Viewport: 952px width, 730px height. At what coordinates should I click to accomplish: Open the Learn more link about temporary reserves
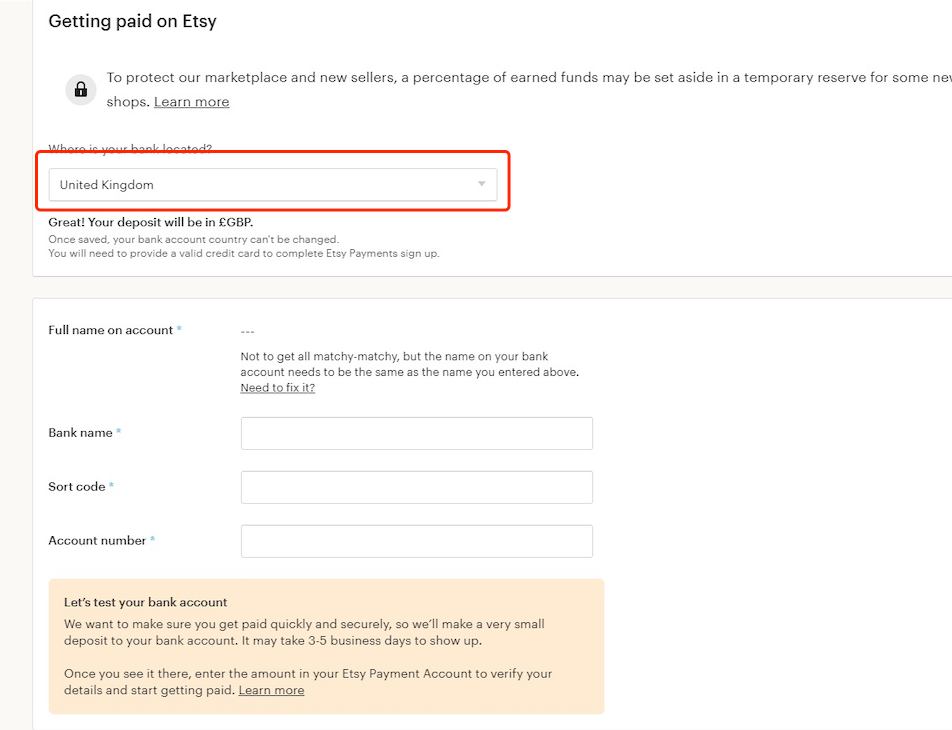(x=191, y=102)
